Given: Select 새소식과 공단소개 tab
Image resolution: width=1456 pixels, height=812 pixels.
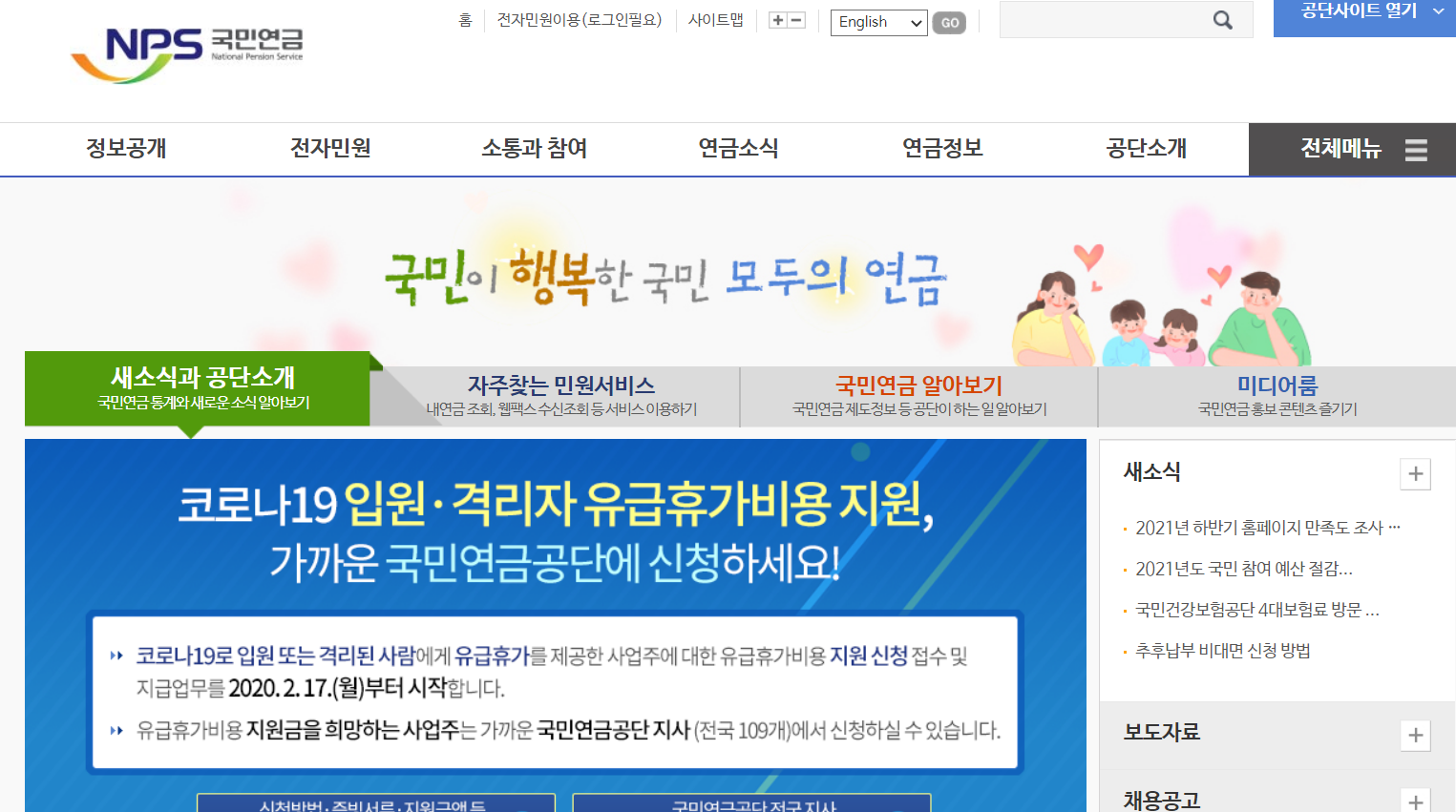Looking at the screenshot, I should [x=198, y=388].
